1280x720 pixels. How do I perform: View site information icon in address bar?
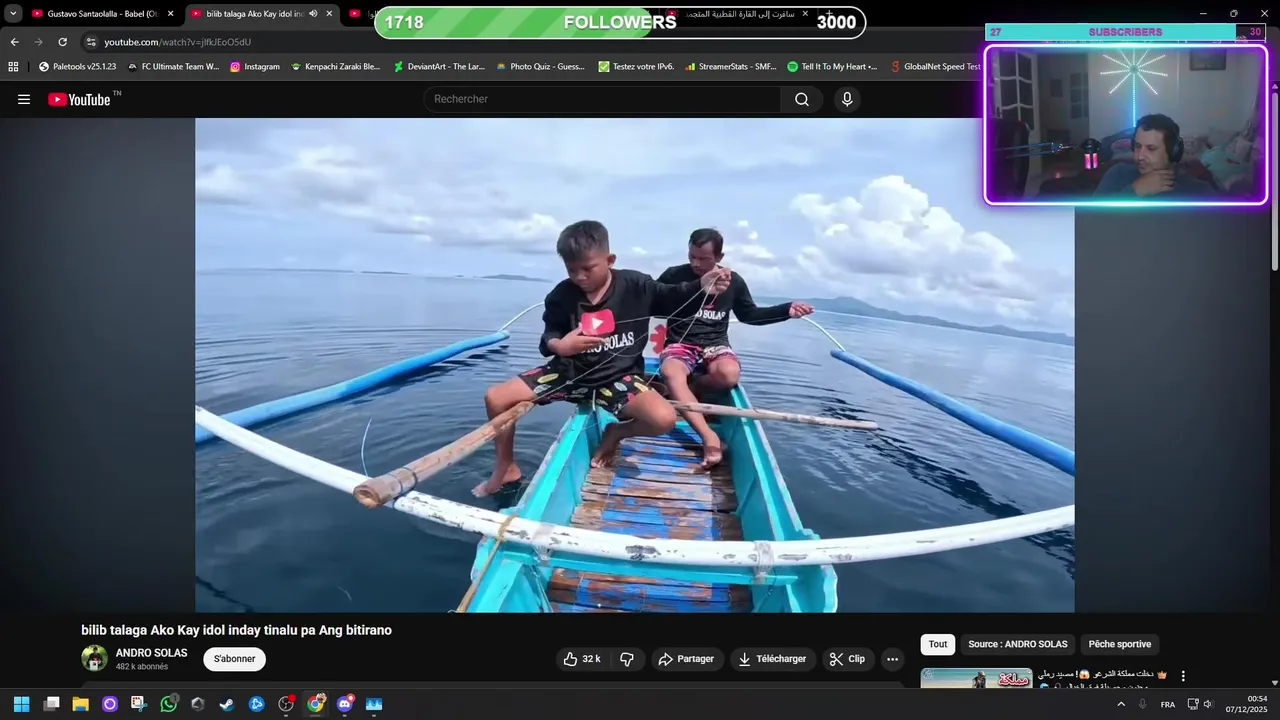tap(91, 42)
